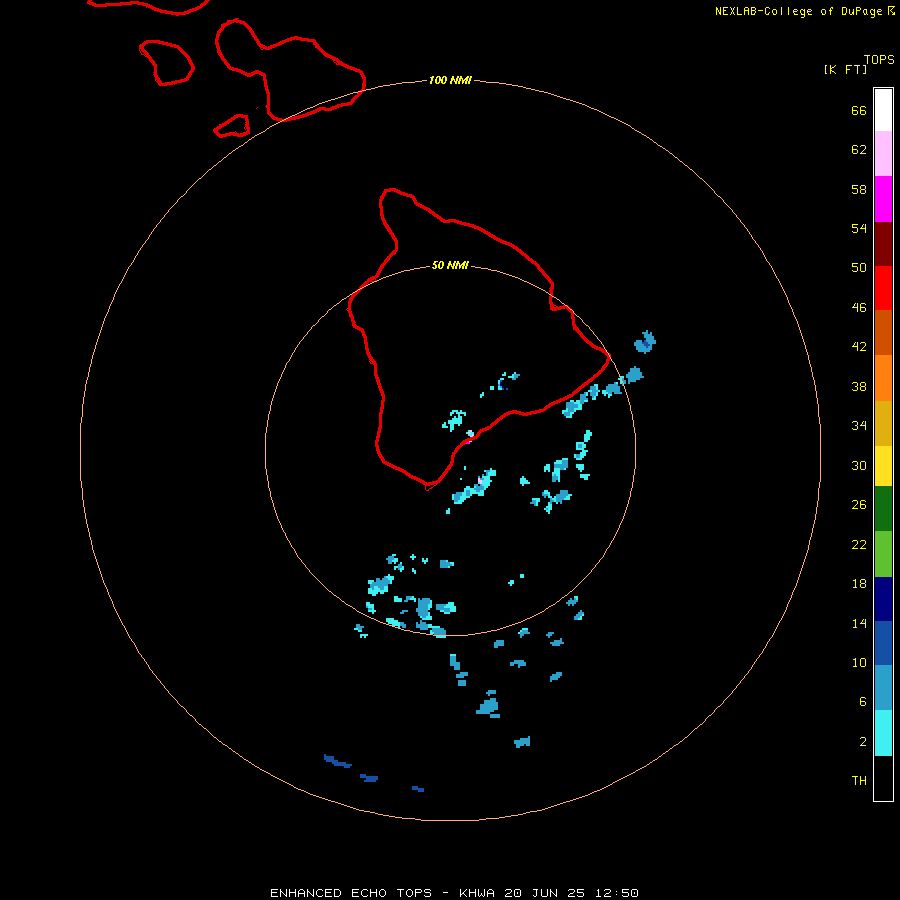
Task: Select the cyan legend swatch
Action: point(883,733)
